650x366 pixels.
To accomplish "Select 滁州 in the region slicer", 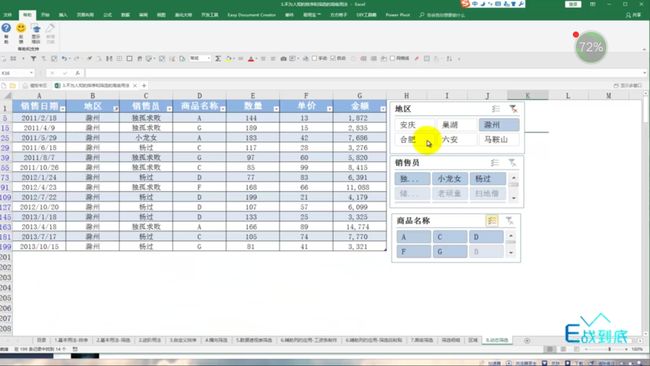I will [499, 125].
